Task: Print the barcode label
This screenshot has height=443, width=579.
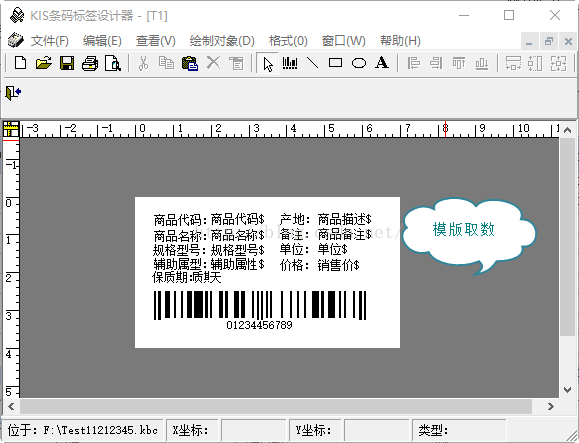Action: pos(90,63)
